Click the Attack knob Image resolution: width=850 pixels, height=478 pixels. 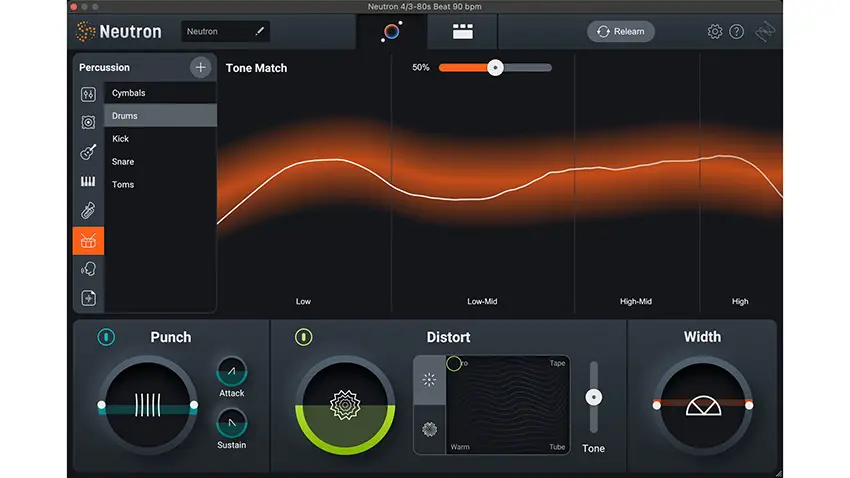coord(231,372)
